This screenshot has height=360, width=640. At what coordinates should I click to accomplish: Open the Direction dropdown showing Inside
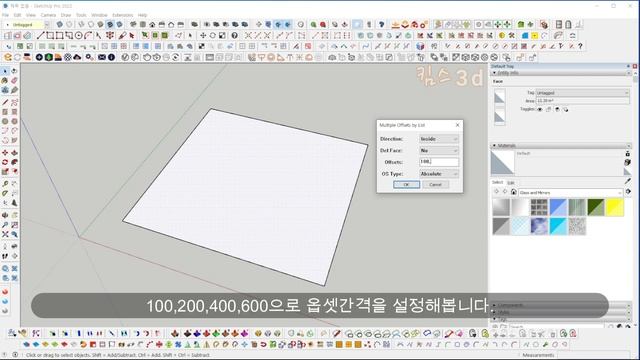click(x=439, y=139)
